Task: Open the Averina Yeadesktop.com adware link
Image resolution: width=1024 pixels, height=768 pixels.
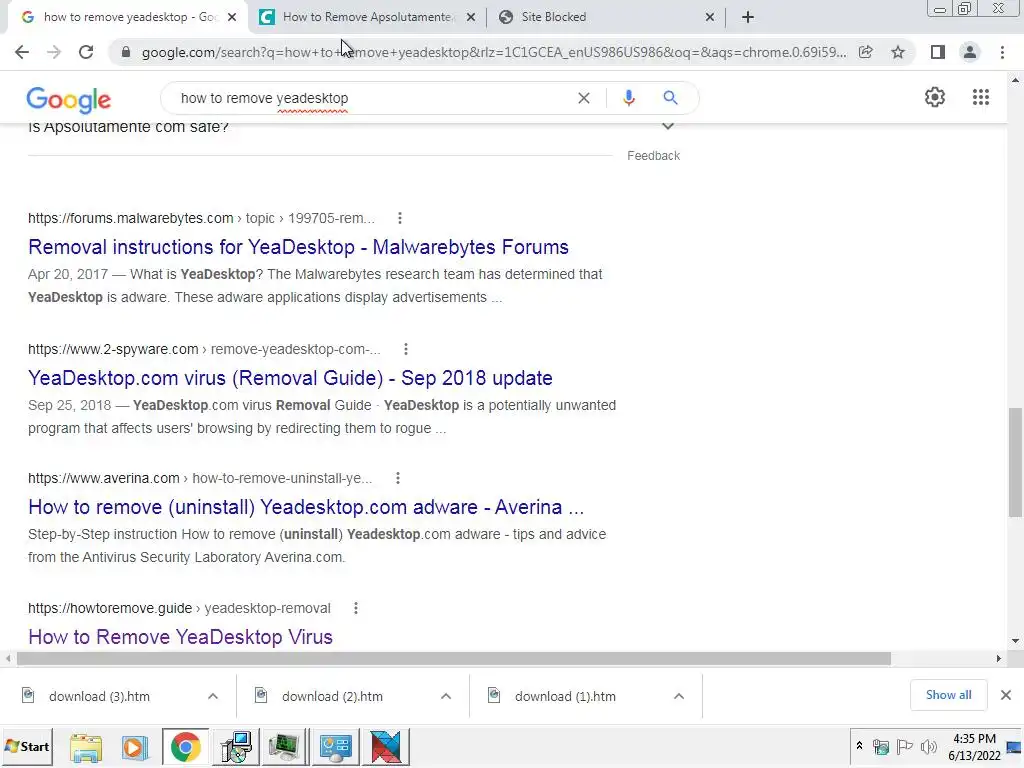Action: pyautogui.click(x=306, y=507)
